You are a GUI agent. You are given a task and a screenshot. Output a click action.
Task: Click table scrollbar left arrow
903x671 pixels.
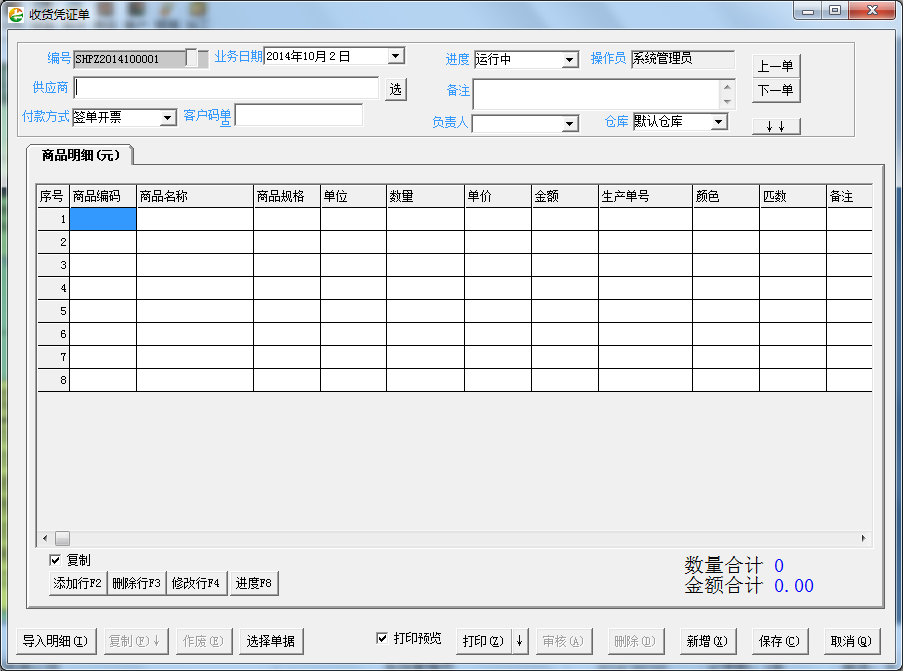(x=45, y=539)
